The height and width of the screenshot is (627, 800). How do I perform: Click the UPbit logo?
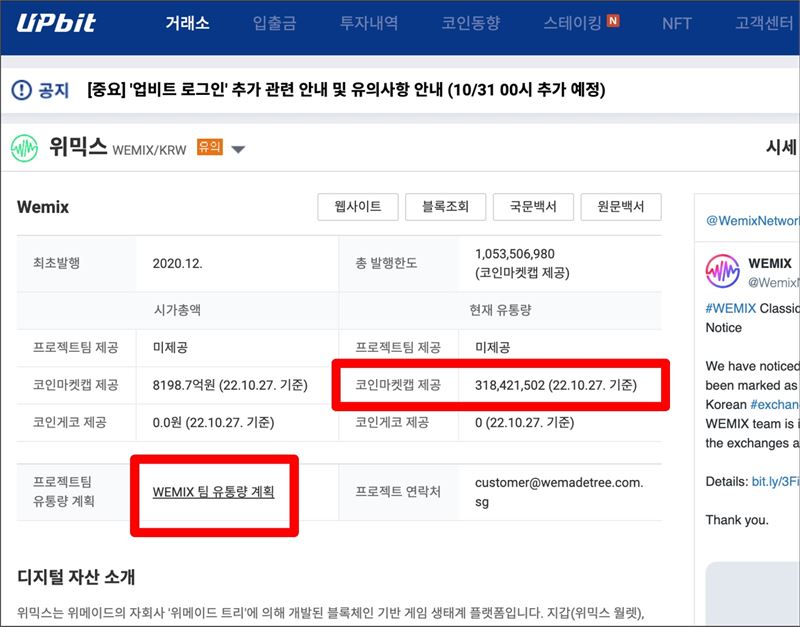coord(56,23)
